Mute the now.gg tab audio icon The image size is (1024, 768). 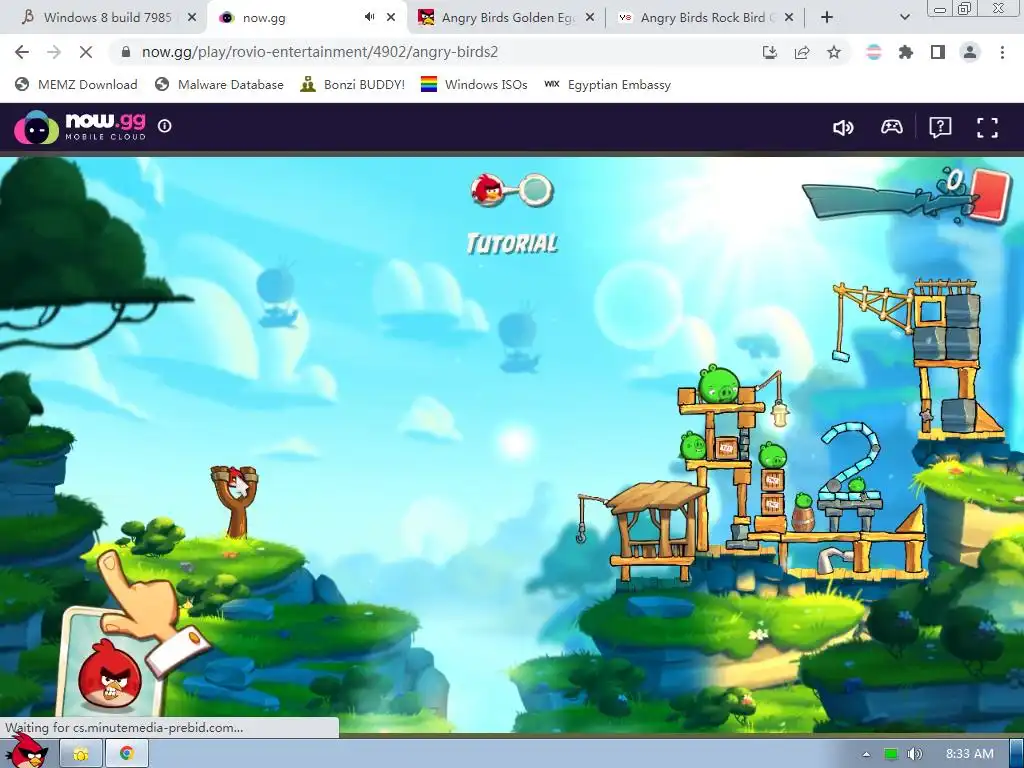pyautogui.click(x=370, y=17)
